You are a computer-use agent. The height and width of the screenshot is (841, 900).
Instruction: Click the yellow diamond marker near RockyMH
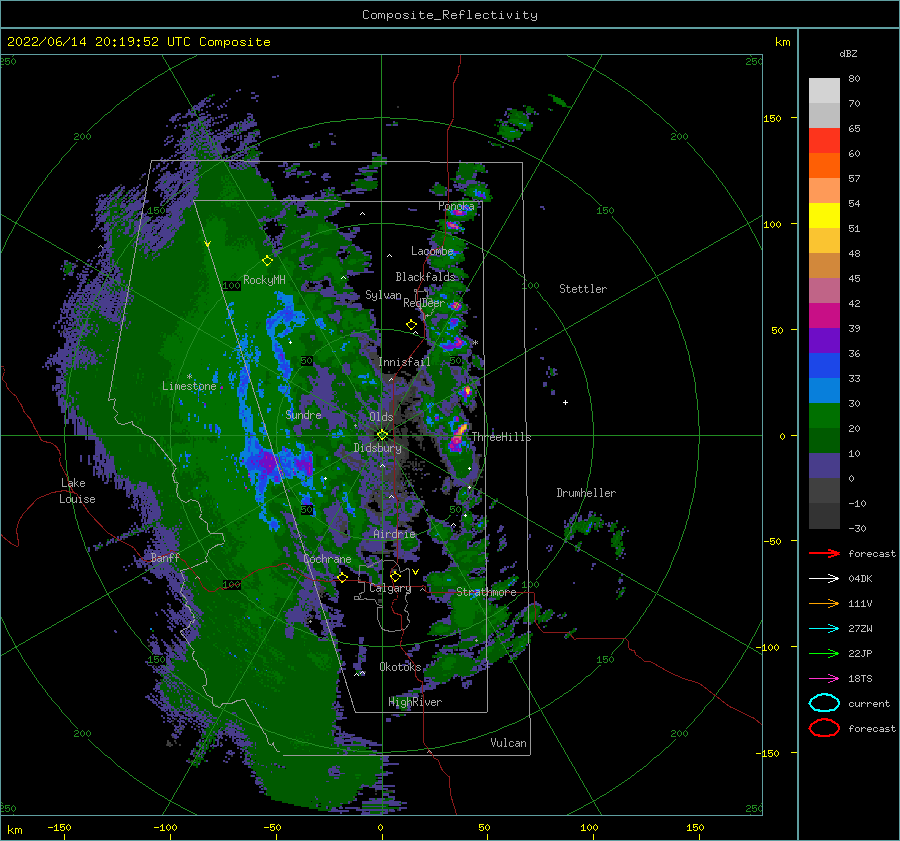coord(267,261)
